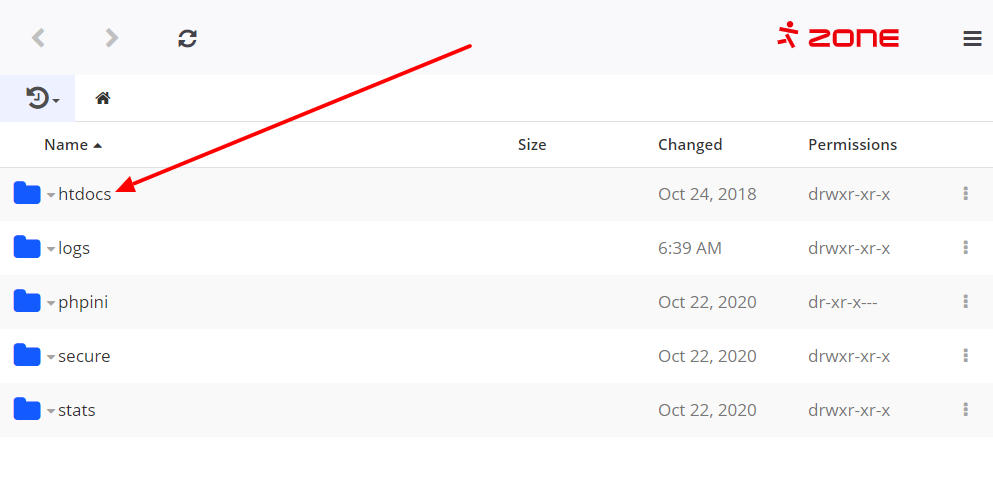Image resolution: width=993 pixels, height=498 pixels.
Task: Click the forward navigation arrow
Action: [x=112, y=38]
